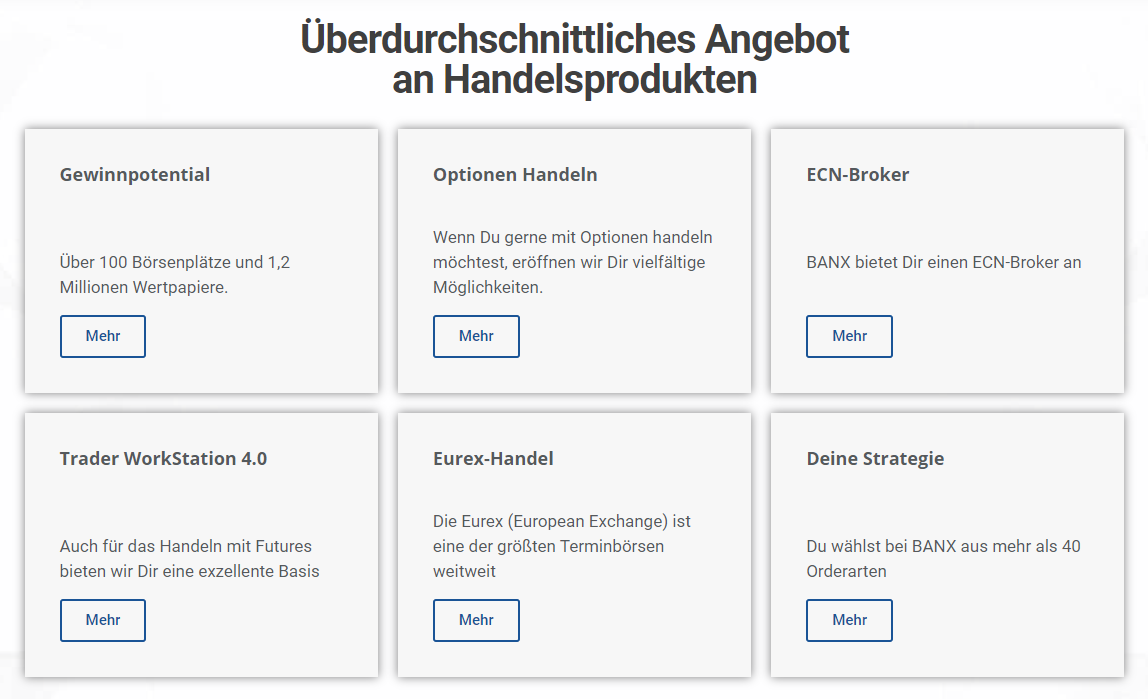Open the Trader WorkStation 4.0 title
The image size is (1148, 699).
click(x=163, y=459)
